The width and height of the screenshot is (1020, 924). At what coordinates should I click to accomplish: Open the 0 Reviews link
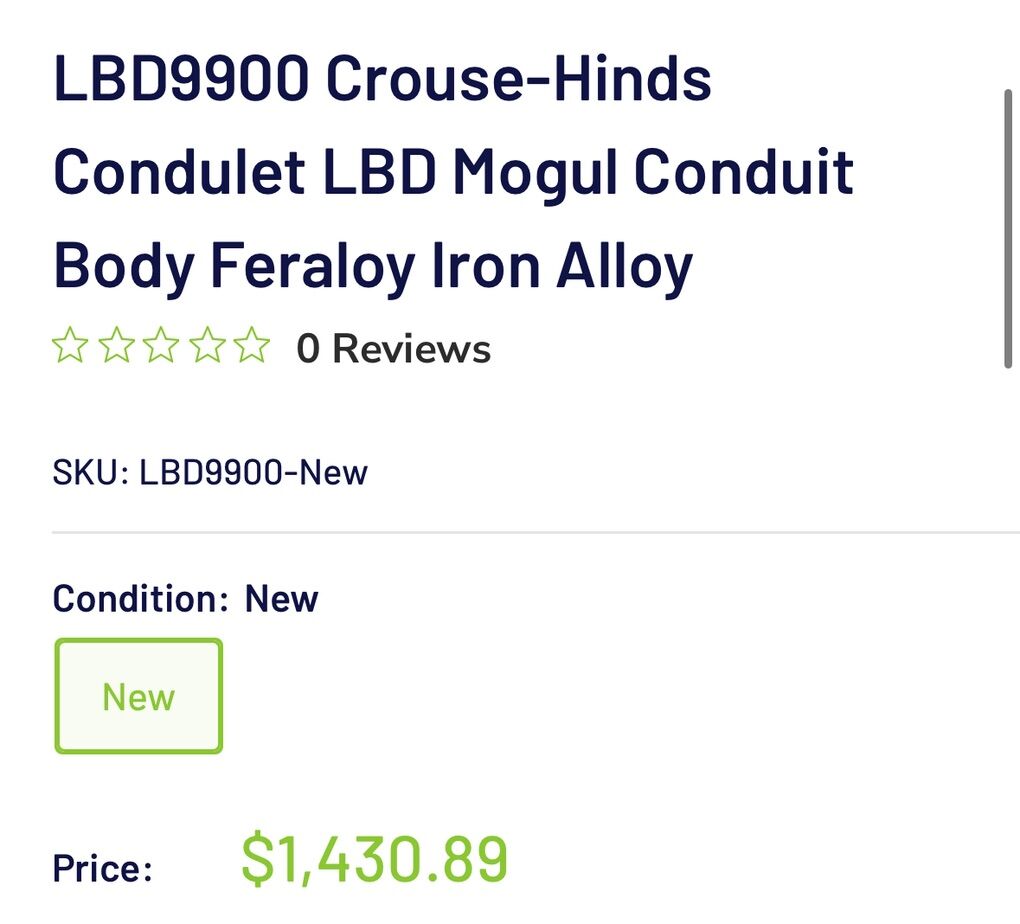(x=393, y=349)
